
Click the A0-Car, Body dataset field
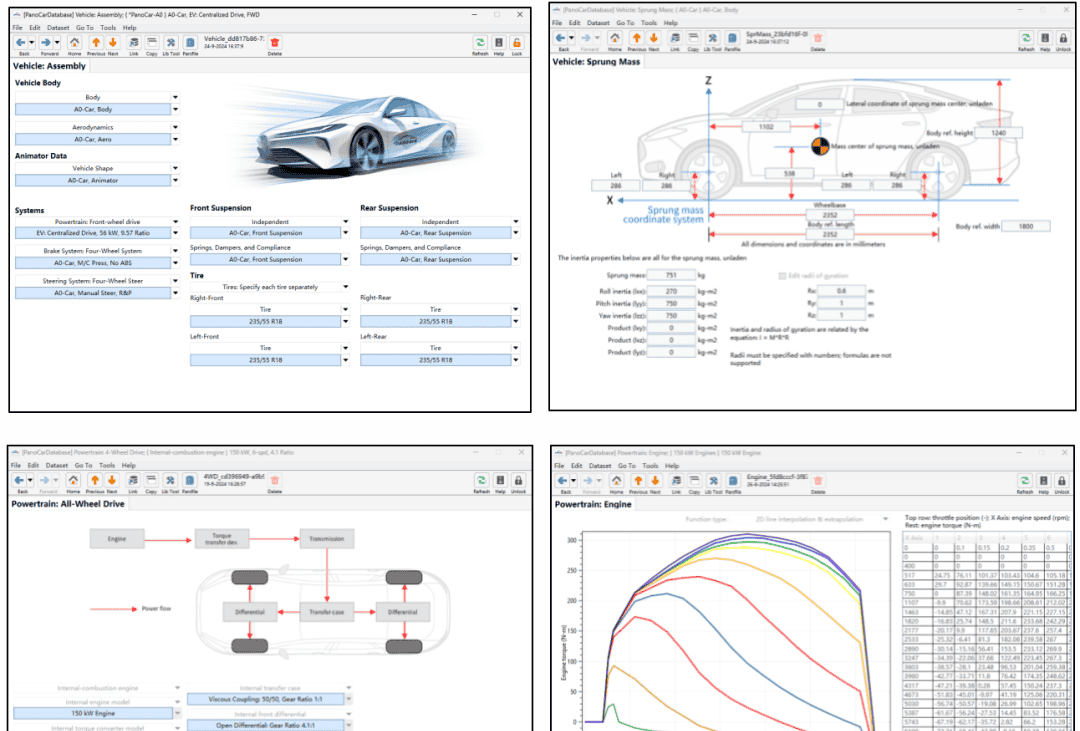92,109
